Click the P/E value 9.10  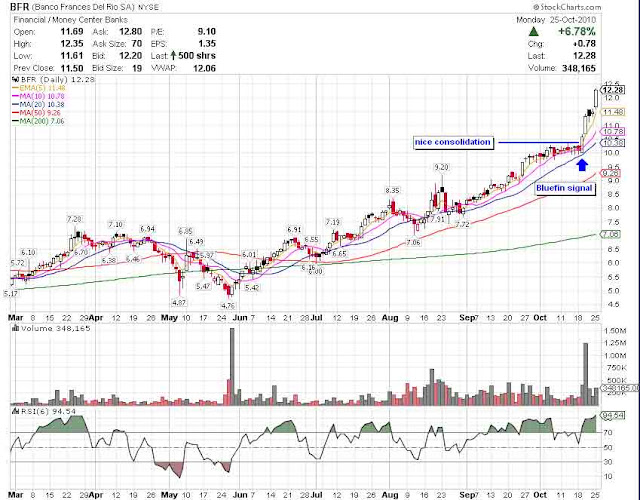pos(207,31)
